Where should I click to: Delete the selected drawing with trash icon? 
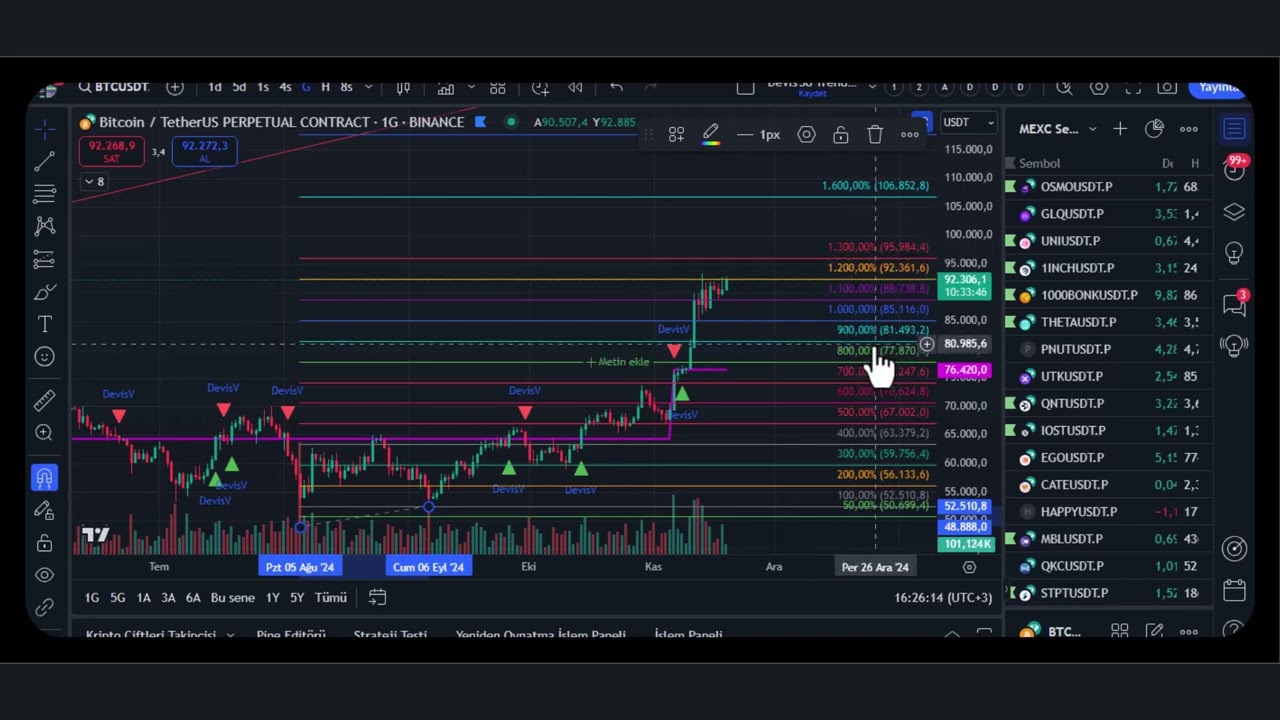(875, 134)
